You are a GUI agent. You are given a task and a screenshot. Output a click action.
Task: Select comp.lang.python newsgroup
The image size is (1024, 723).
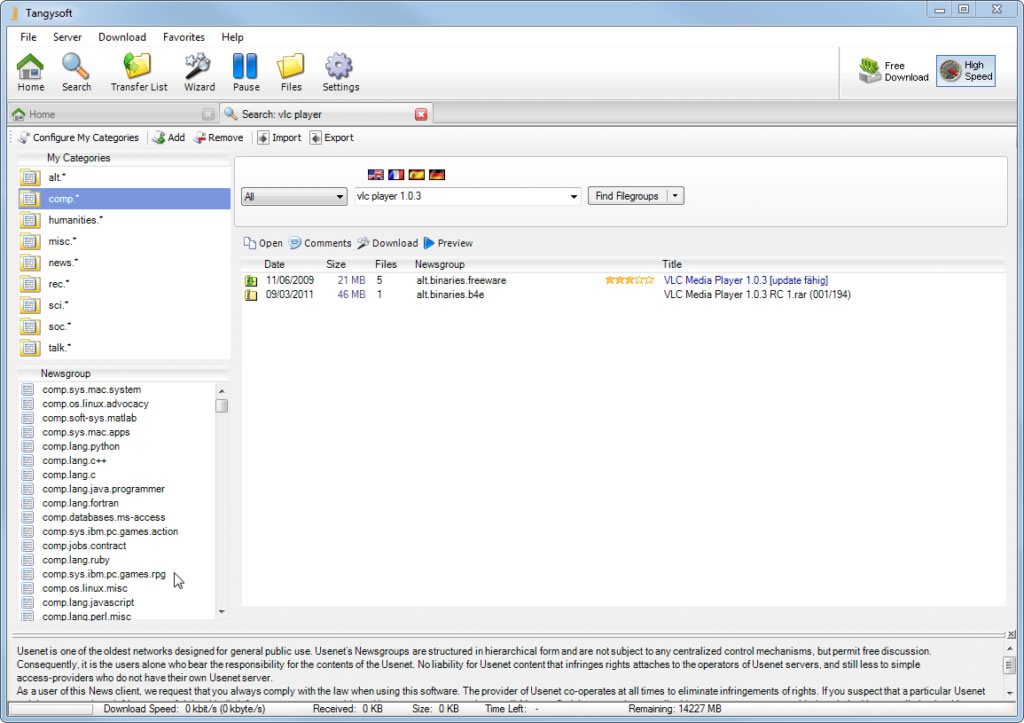click(x=81, y=447)
